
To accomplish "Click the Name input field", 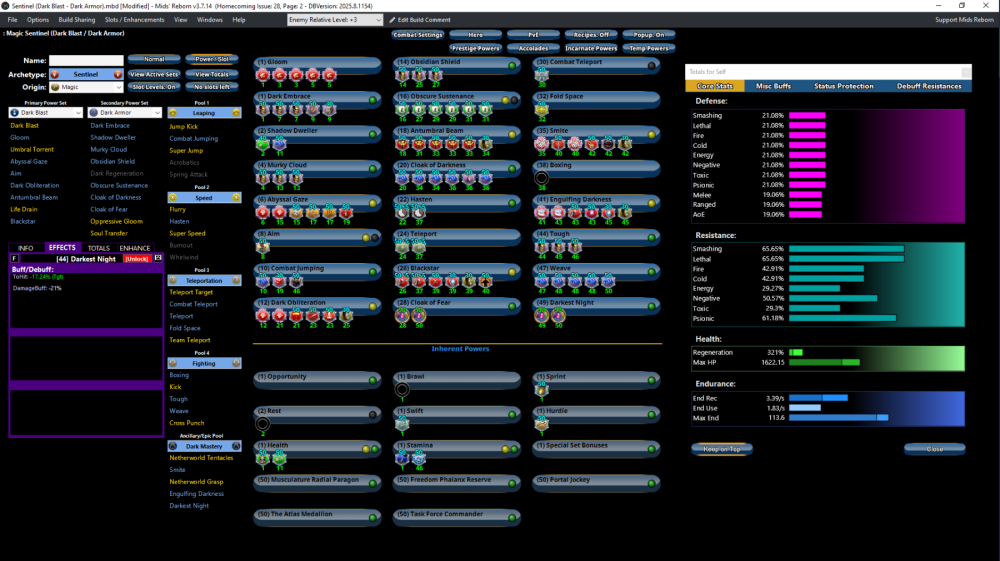I will click(86, 60).
